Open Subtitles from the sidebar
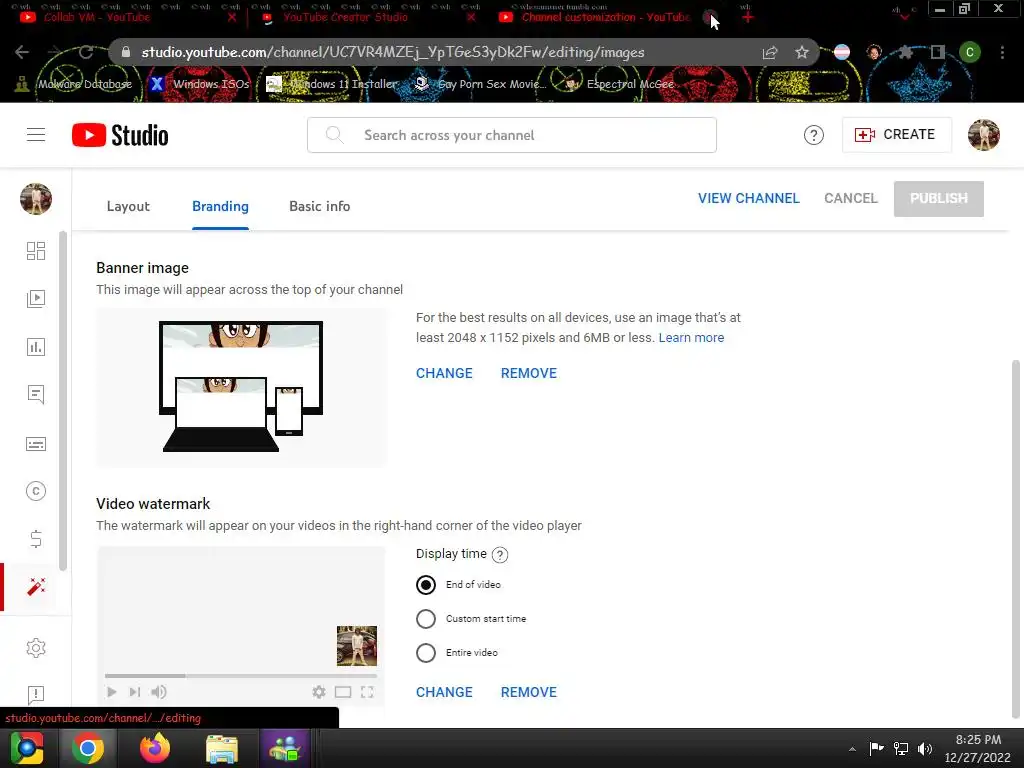The height and width of the screenshot is (768, 1024). [x=36, y=444]
